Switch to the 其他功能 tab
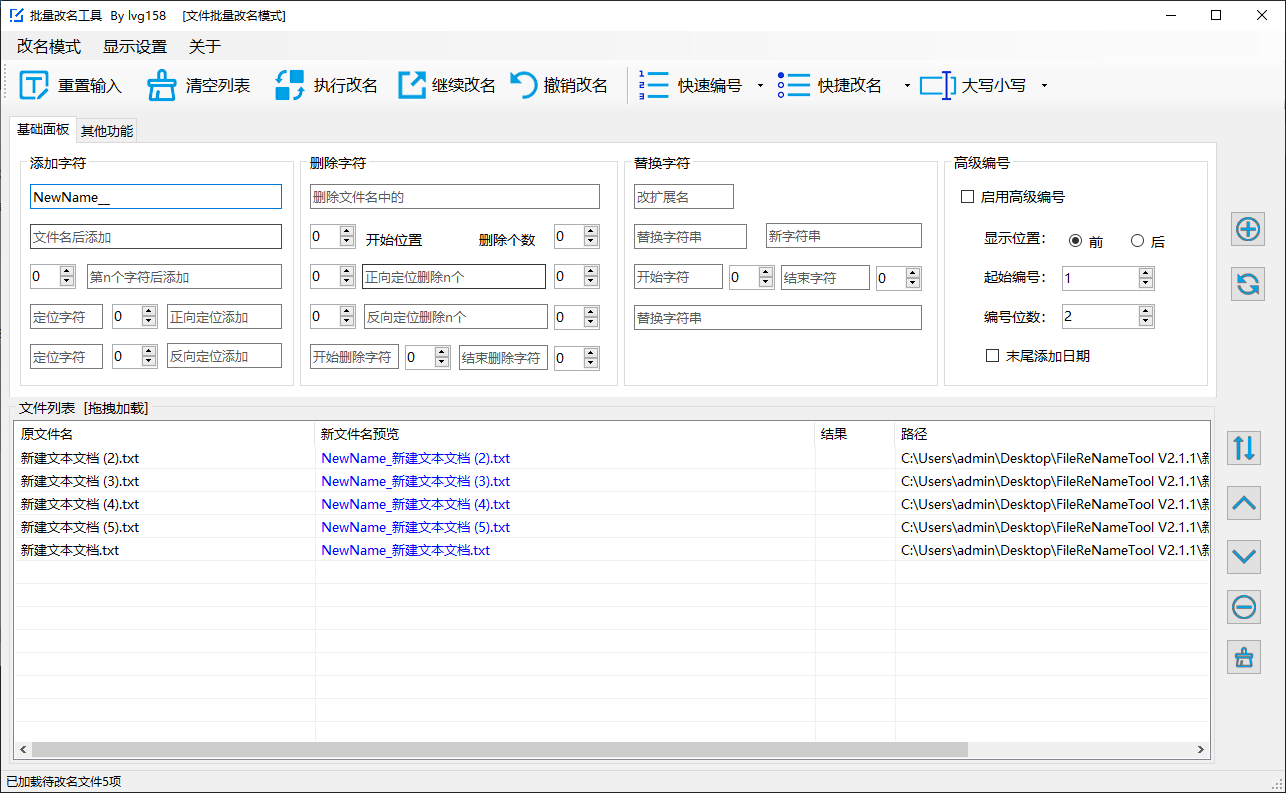The image size is (1286, 793). click(x=106, y=130)
